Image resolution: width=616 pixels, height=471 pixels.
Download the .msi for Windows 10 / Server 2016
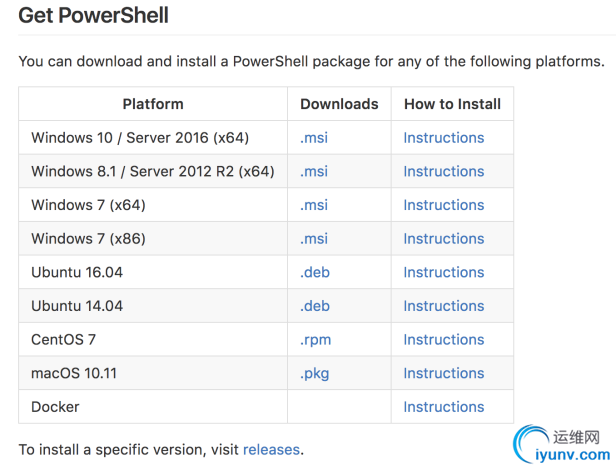point(314,138)
